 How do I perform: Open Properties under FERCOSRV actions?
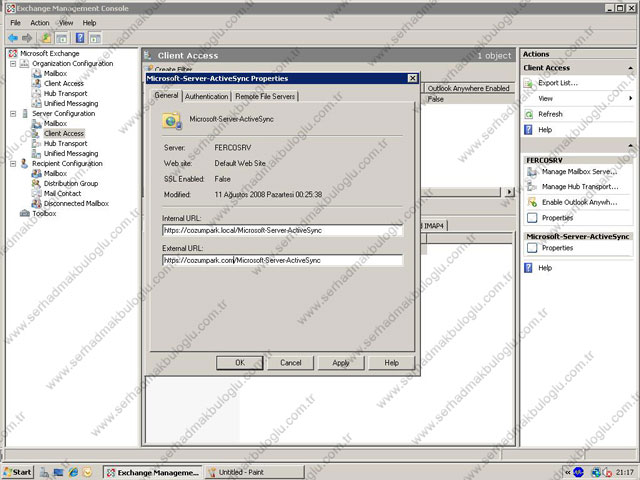pyautogui.click(x=557, y=218)
